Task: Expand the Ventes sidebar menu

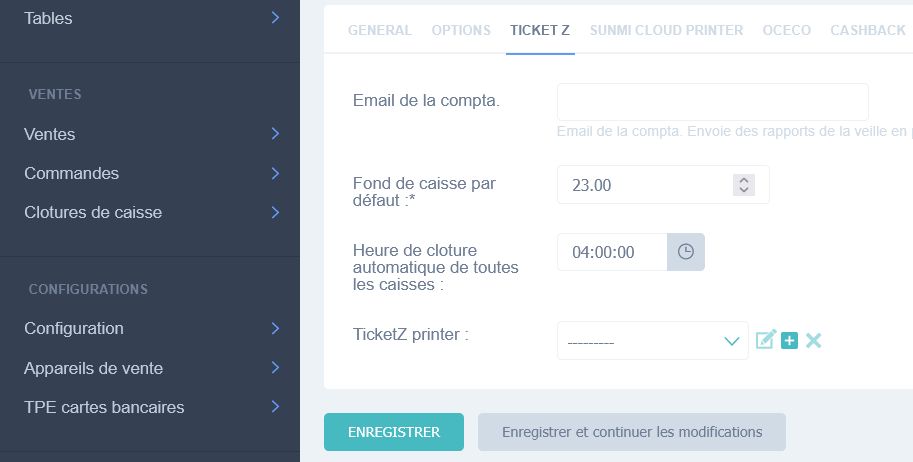Action: [x=150, y=134]
